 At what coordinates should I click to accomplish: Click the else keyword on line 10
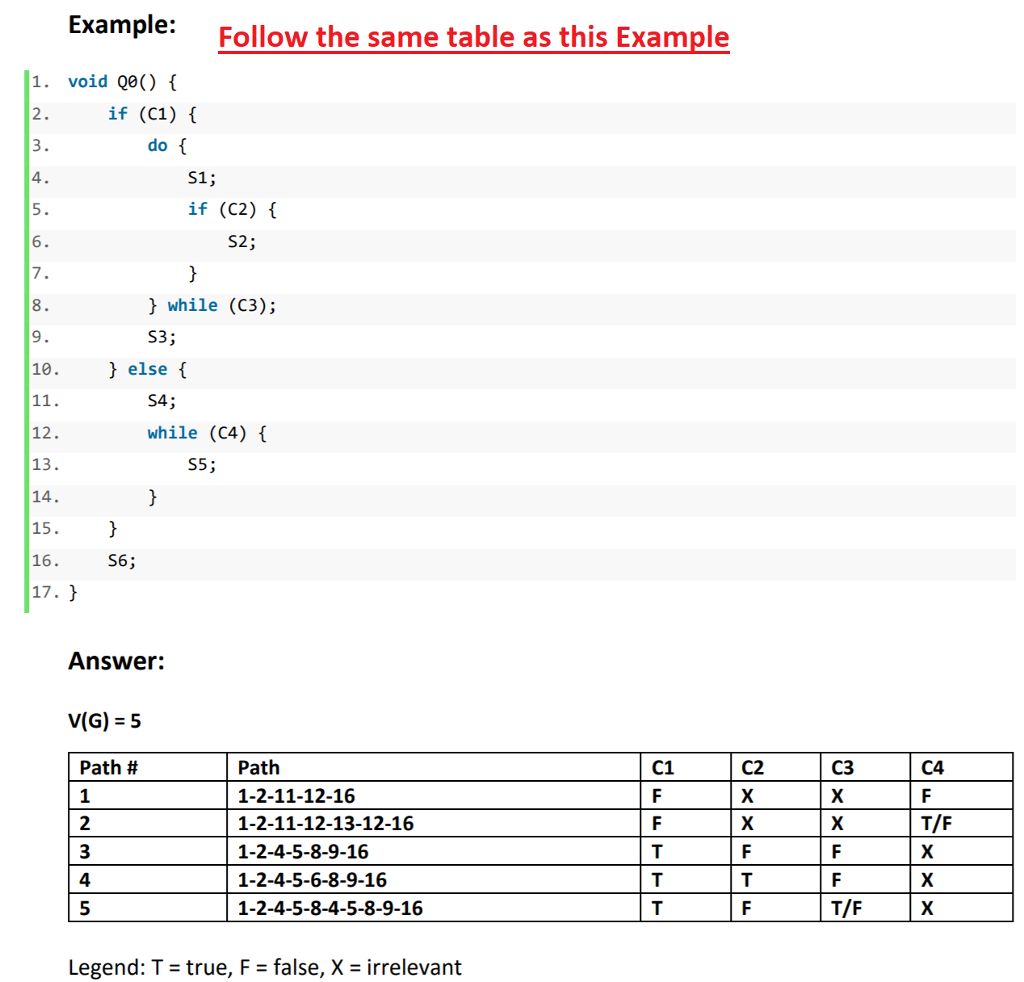[148, 368]
